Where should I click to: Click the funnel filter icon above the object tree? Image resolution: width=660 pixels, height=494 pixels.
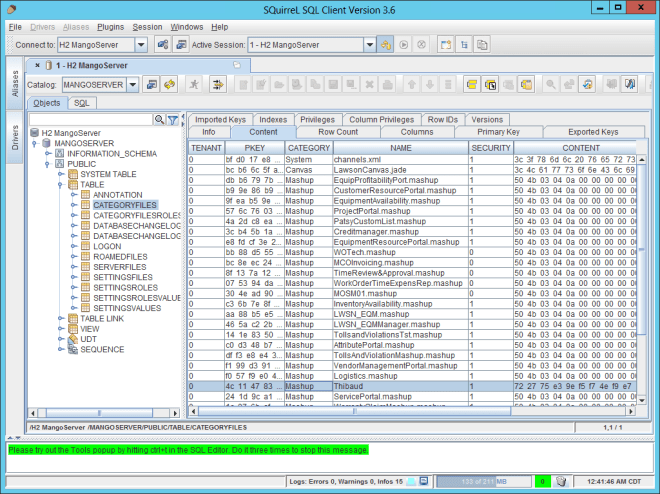tap(173, 120)
